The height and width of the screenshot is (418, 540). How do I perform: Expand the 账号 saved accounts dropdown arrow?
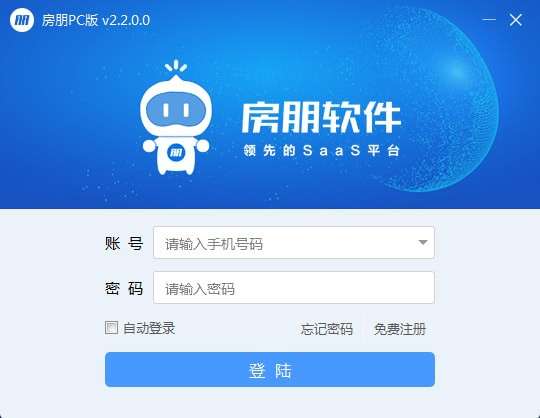[423, 242]
